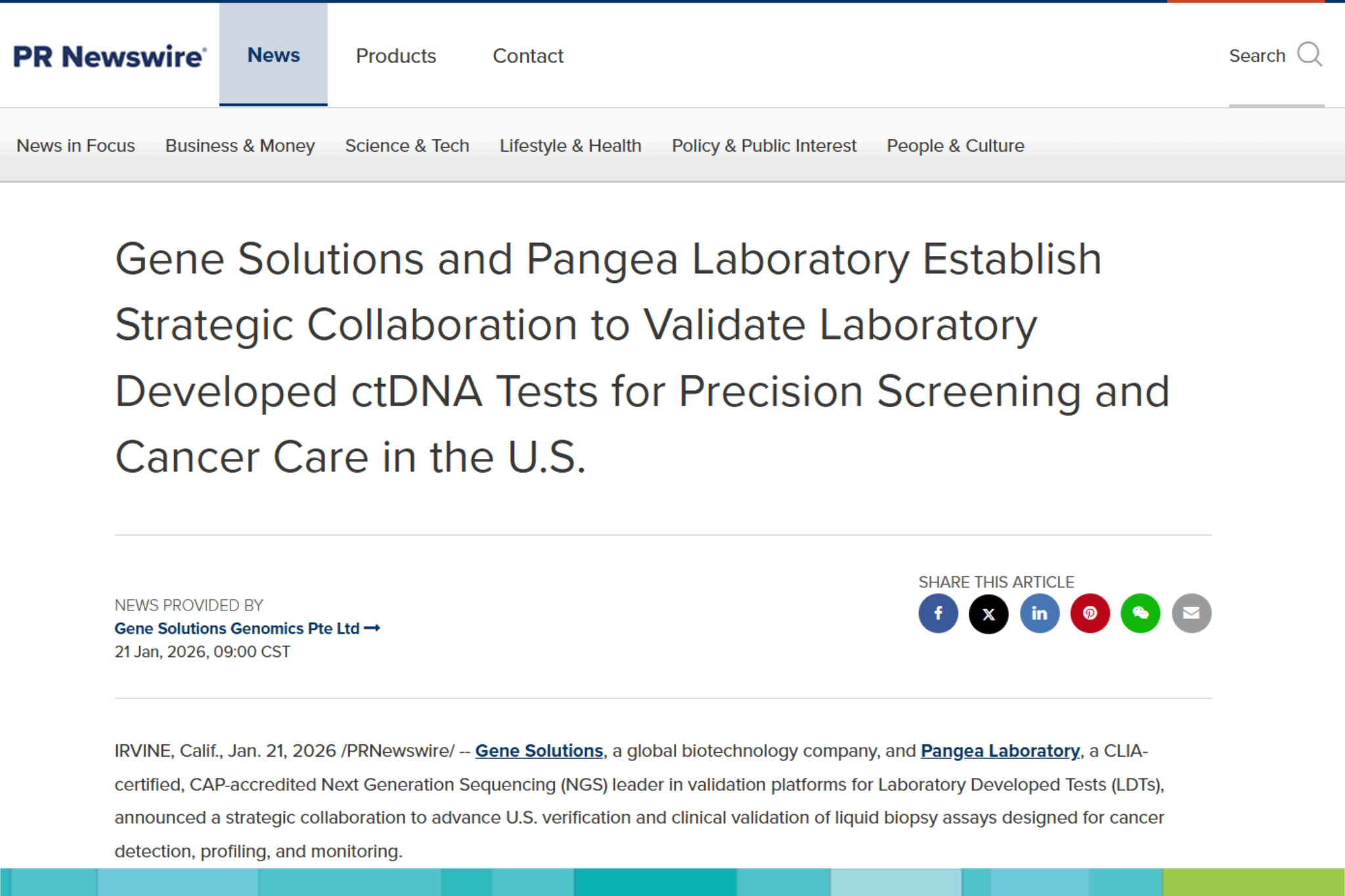Email this article

(1191, 613)
